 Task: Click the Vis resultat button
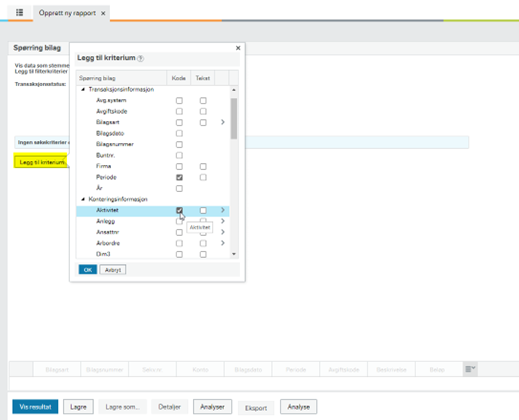35,407
